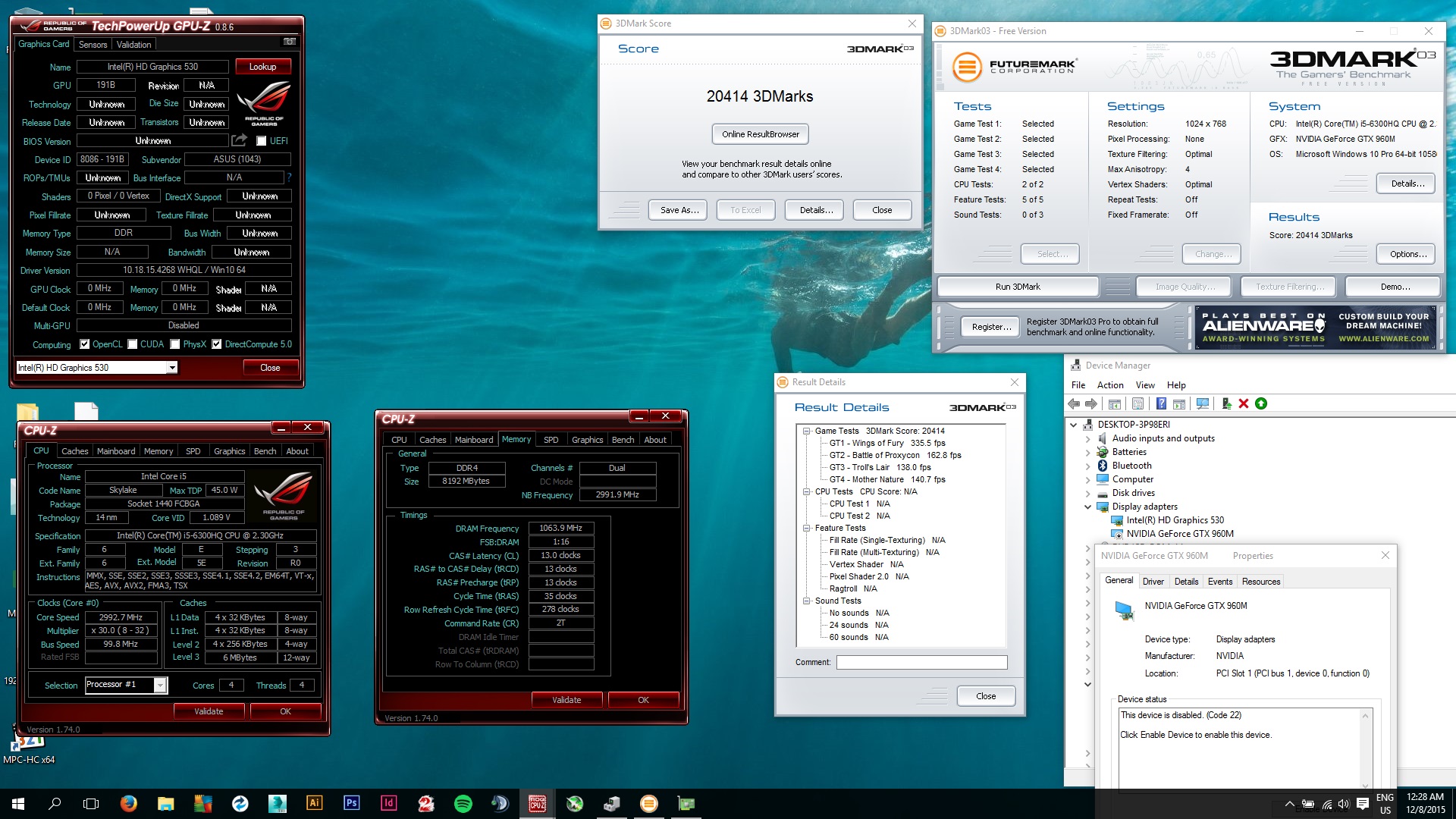Viewport: 1456px width, 819px height.
Task: Switch to SPD tab in CPU-Z Memory window
Action: [x=551, y=440]
